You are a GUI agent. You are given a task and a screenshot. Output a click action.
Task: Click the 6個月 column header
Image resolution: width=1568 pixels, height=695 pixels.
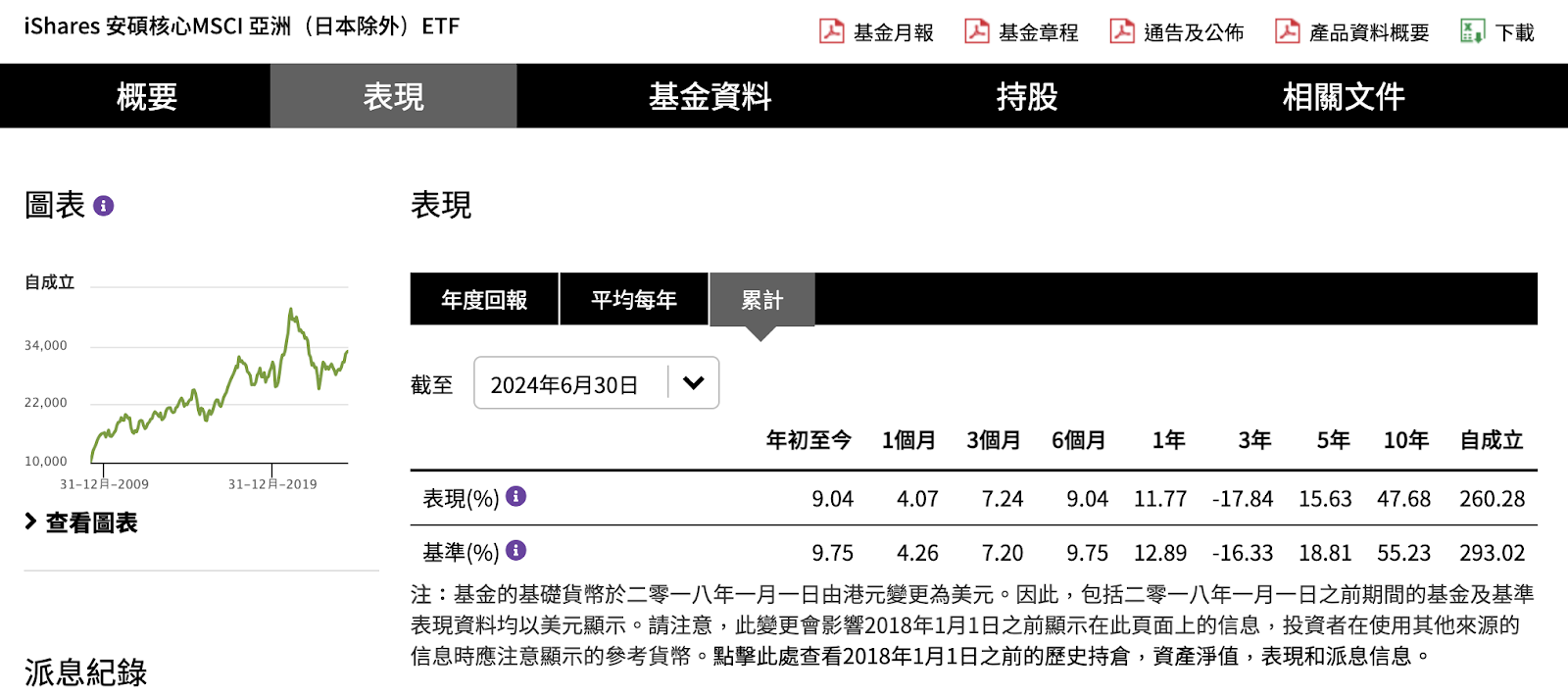coord(1079,440)
